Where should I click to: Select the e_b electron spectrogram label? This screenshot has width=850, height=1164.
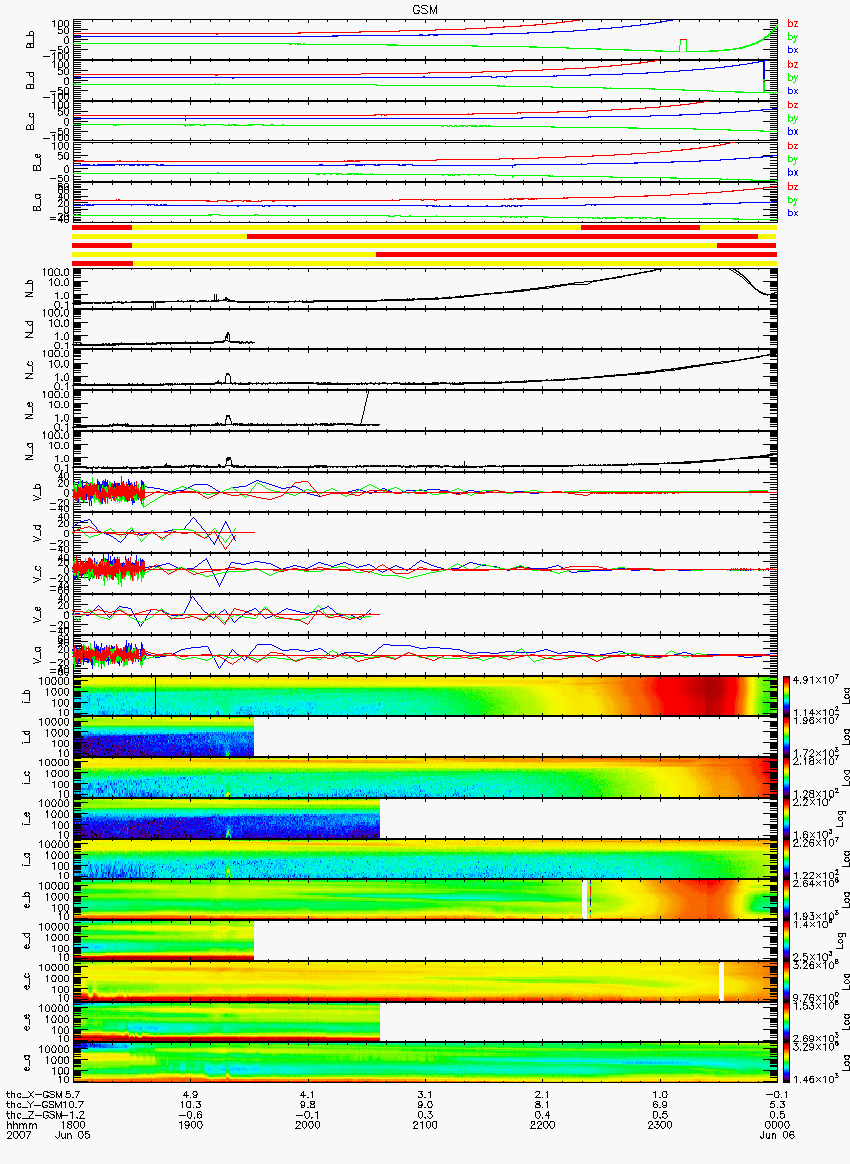point(24,900)
